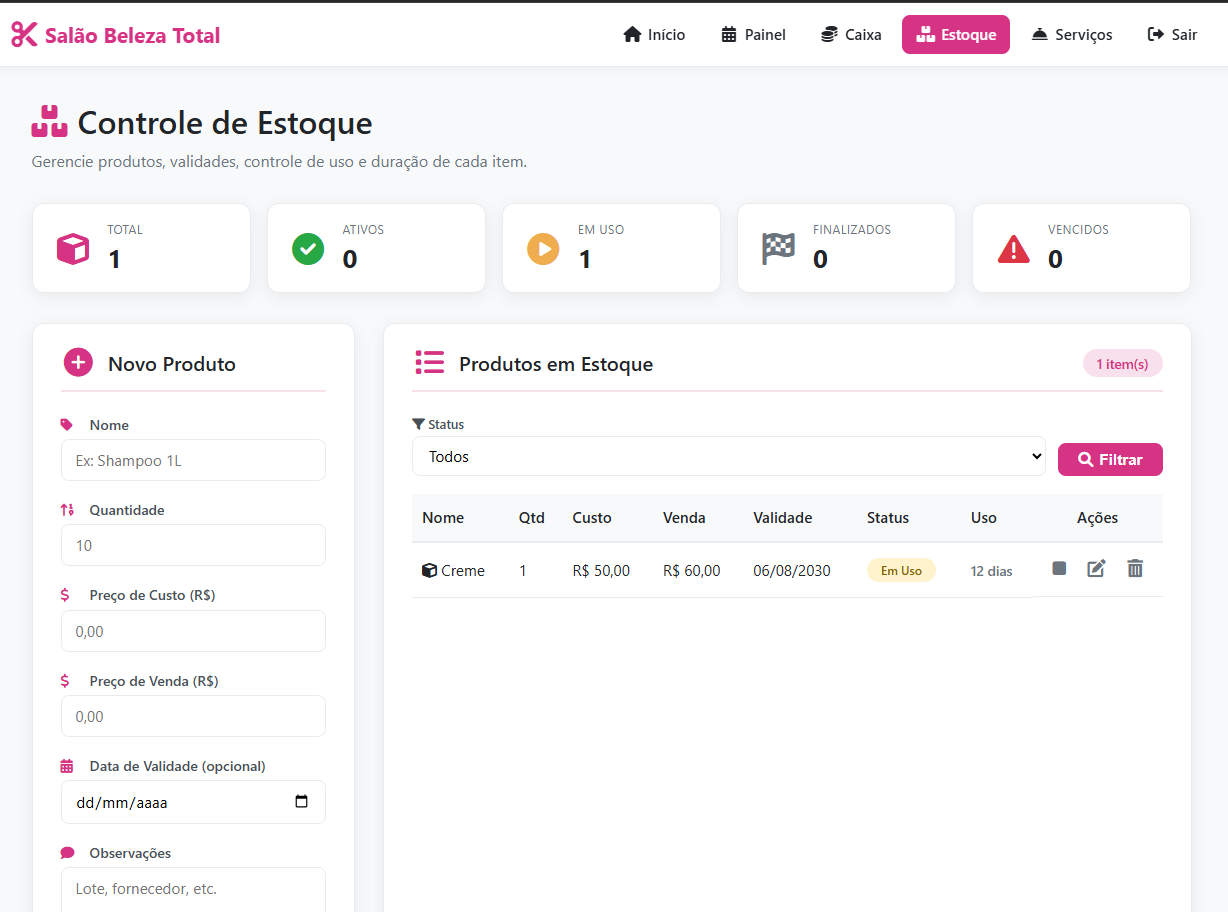
Task: Click the 1 item(s) badge
Action: [x=1122, y=364]
